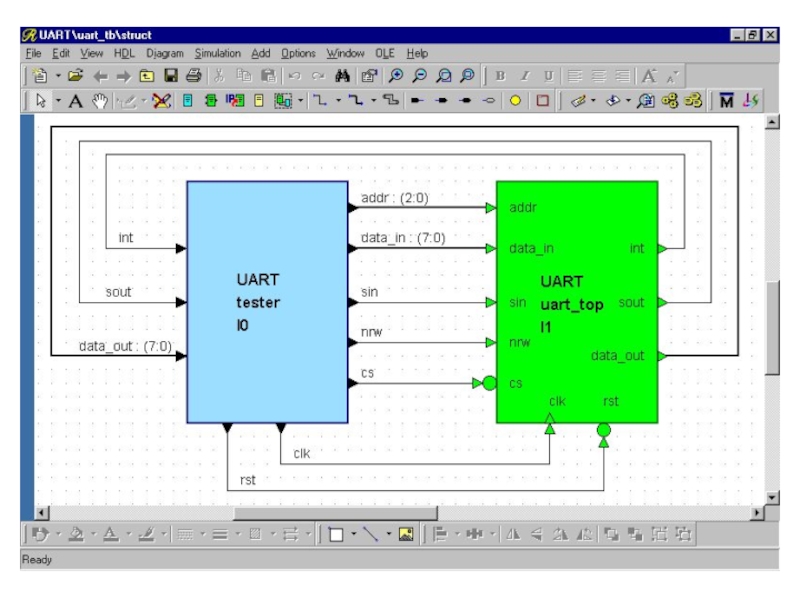Image resolution: width=800 pixels, height=600 pixels.
Task: Expand the New document dropdown arrow
Action: 56,75
